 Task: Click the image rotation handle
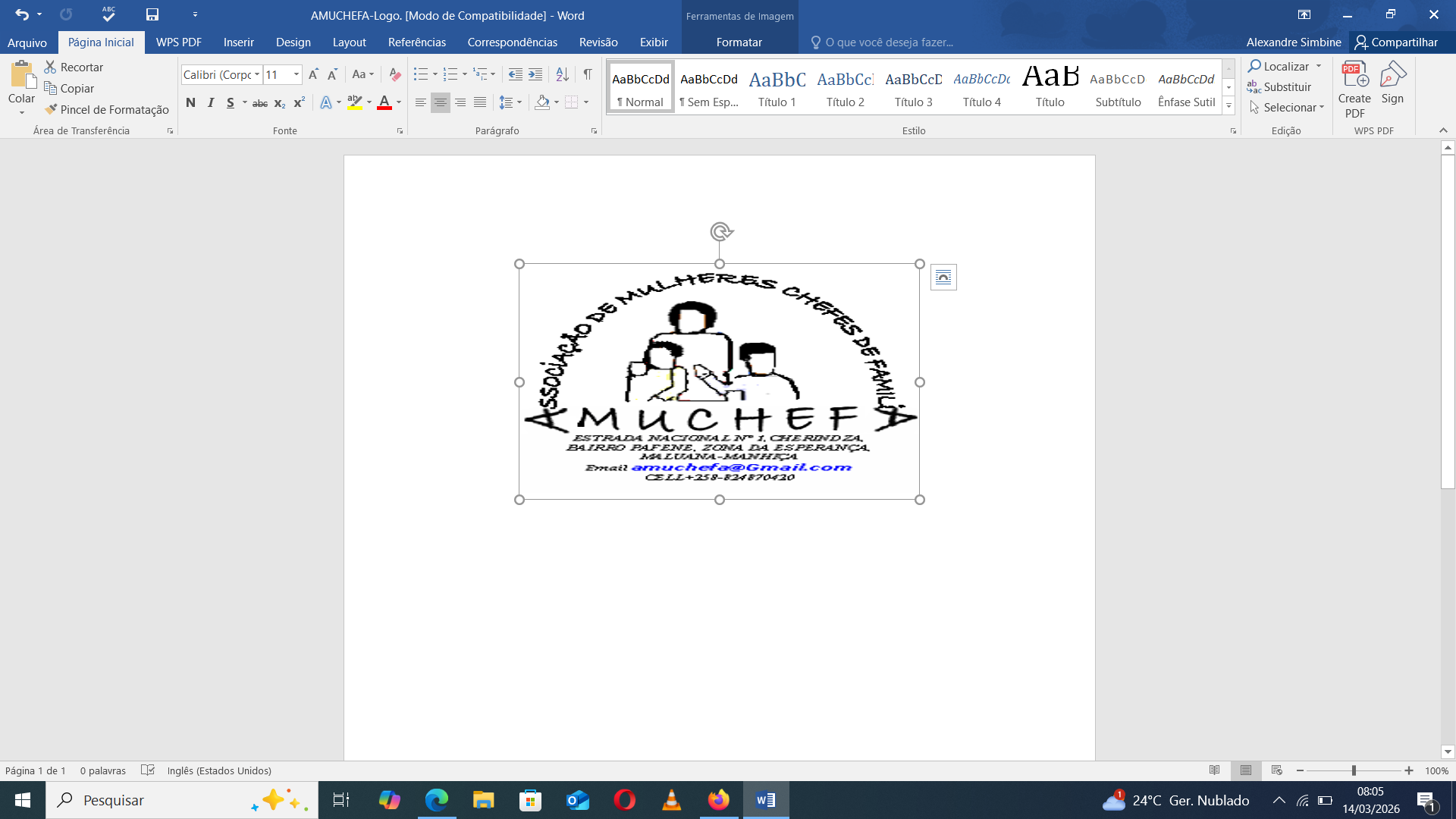click(720, 231)
